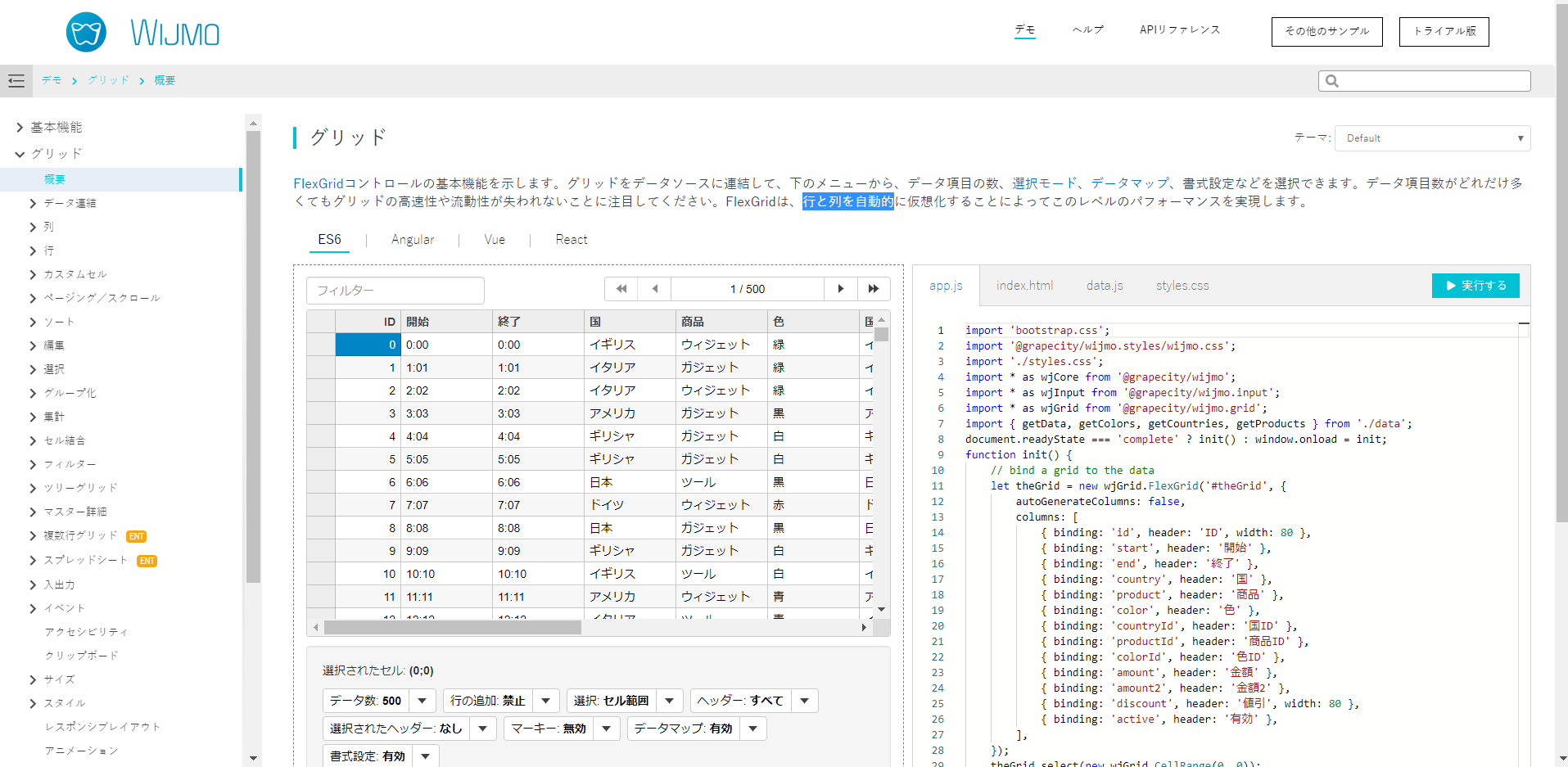Click the その他のサンプル button
Viewport: 1568px width, 767px height.
pyautogui.click(x=1327, y=32)
